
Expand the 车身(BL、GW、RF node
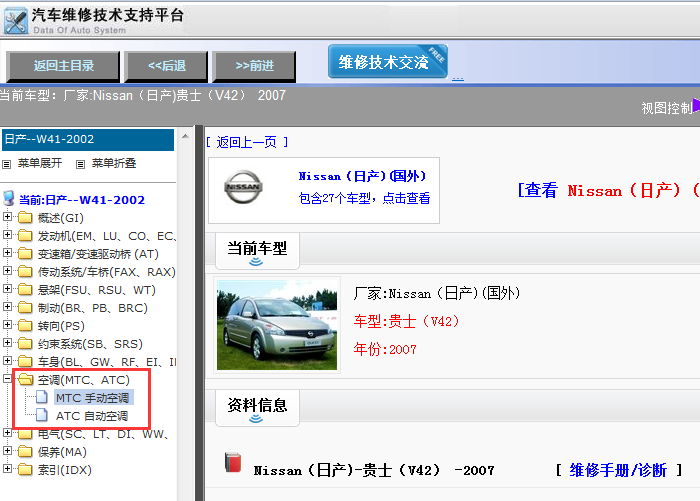(7, 361)
